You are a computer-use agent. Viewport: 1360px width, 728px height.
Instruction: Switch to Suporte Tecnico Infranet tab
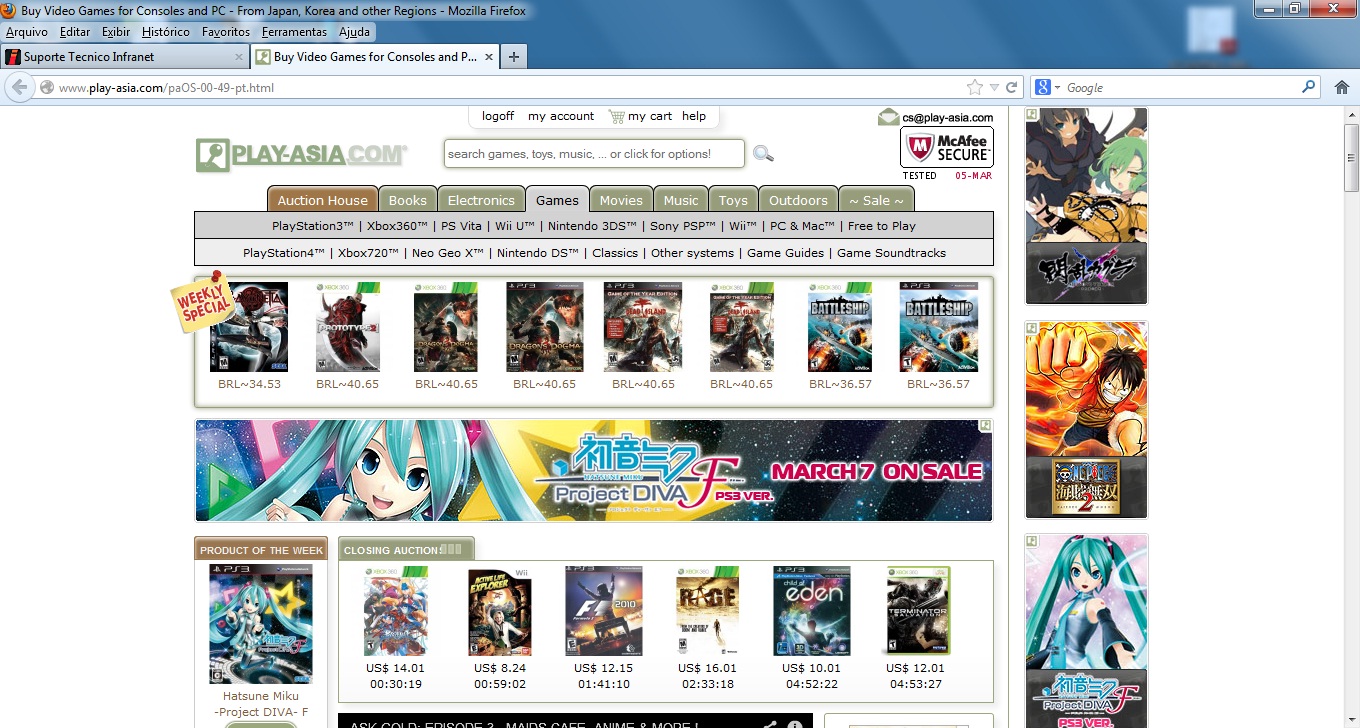coord(124,57)
